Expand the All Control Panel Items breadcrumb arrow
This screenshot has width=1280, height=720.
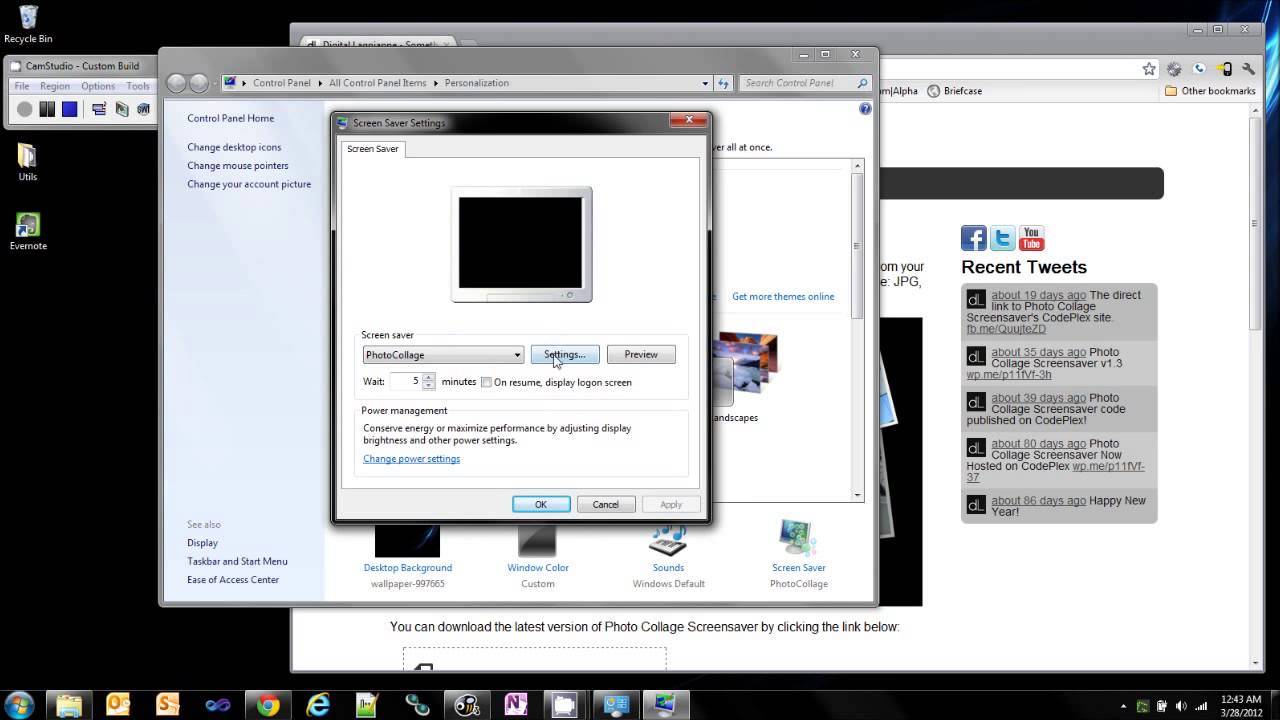click(435, 83)
